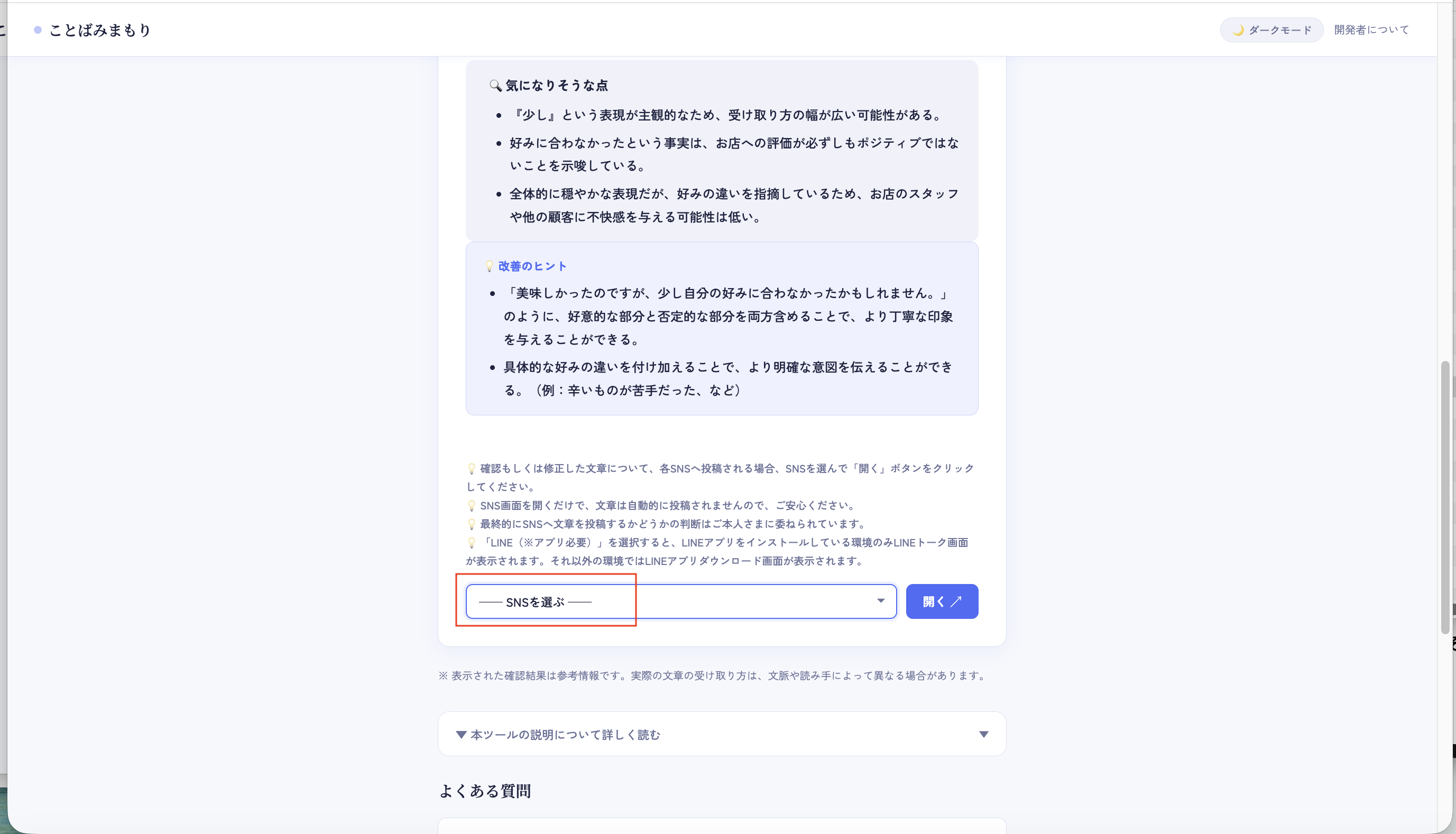Click the moon icon in dark mode button
Image resolution: width=1456 pixels, height=834 pixels.
(1238, 30)
